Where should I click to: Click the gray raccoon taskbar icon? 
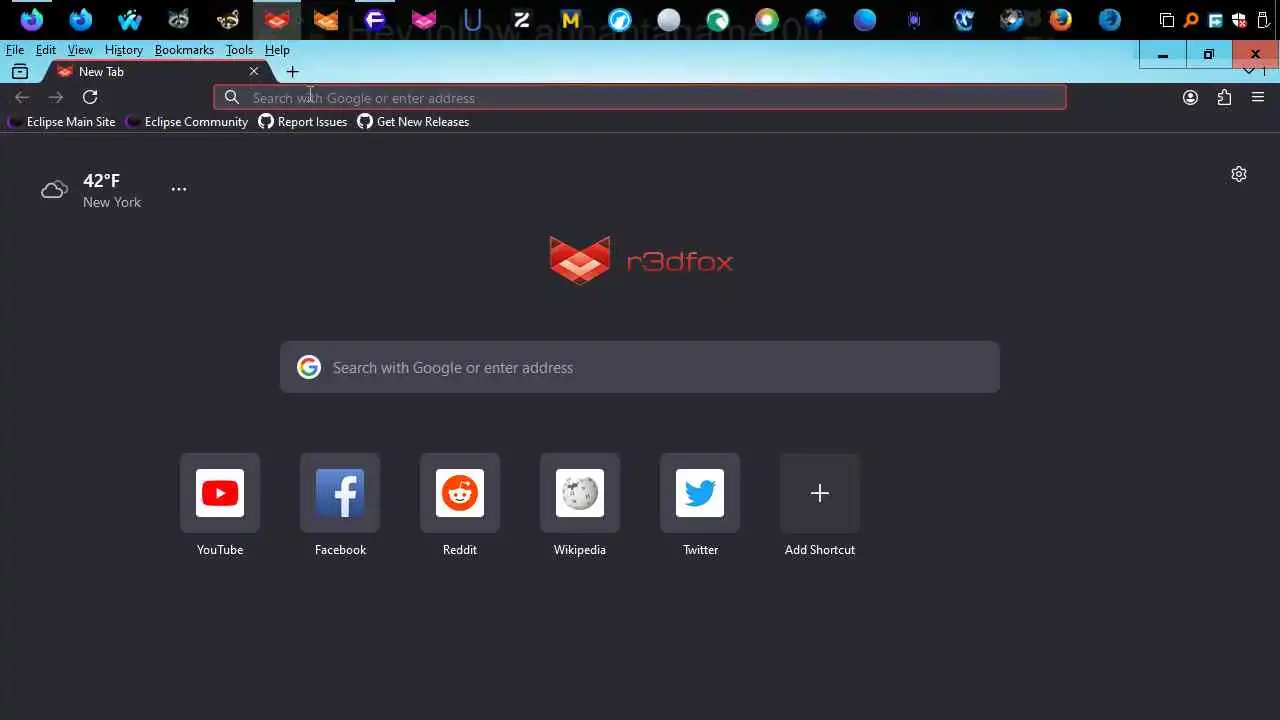pyautogui.click(x=179, y=19)
